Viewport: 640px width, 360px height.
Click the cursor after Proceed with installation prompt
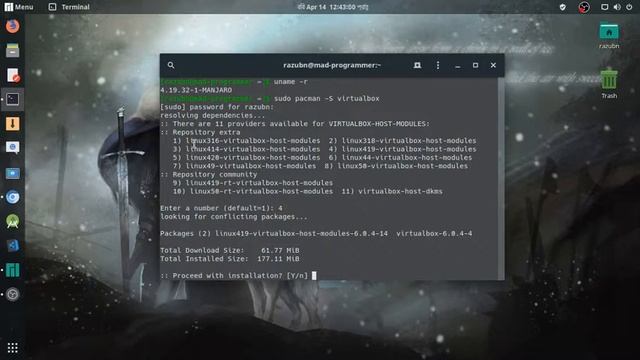(314, 276)
